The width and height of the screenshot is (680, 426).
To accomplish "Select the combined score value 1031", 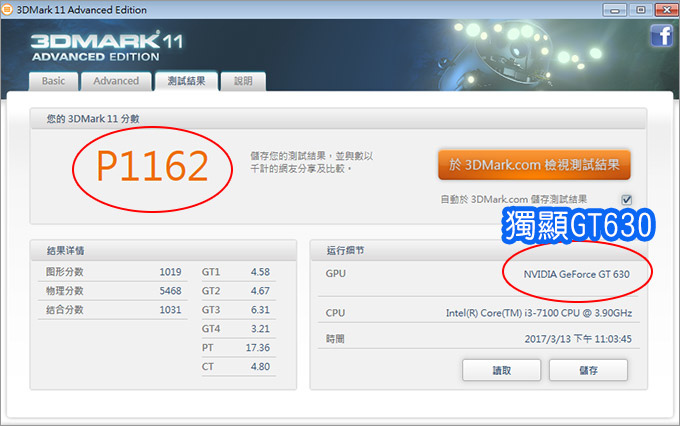I will coord(170,310).
